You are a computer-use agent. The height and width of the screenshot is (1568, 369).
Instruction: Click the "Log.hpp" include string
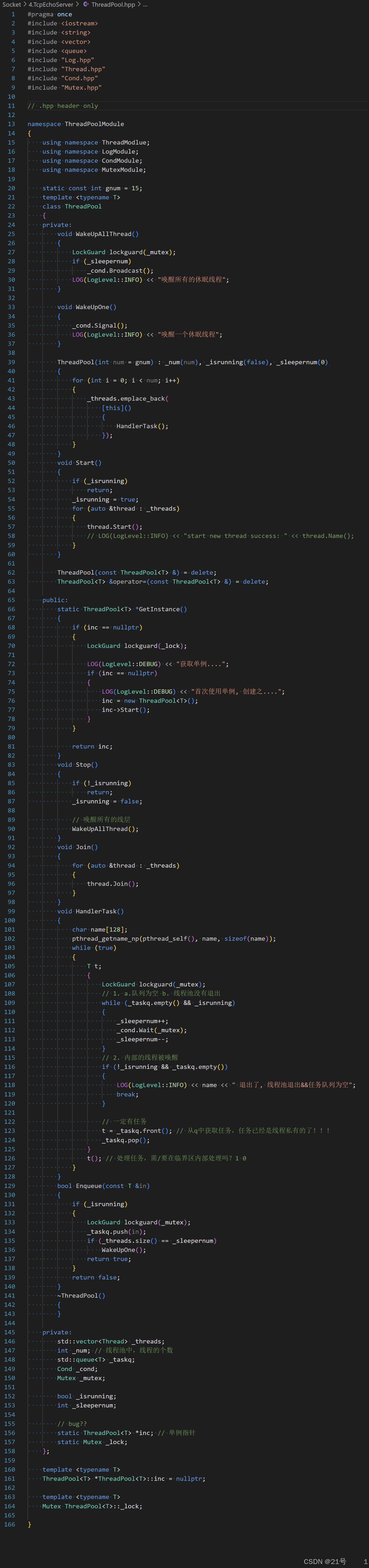[77, 60]
